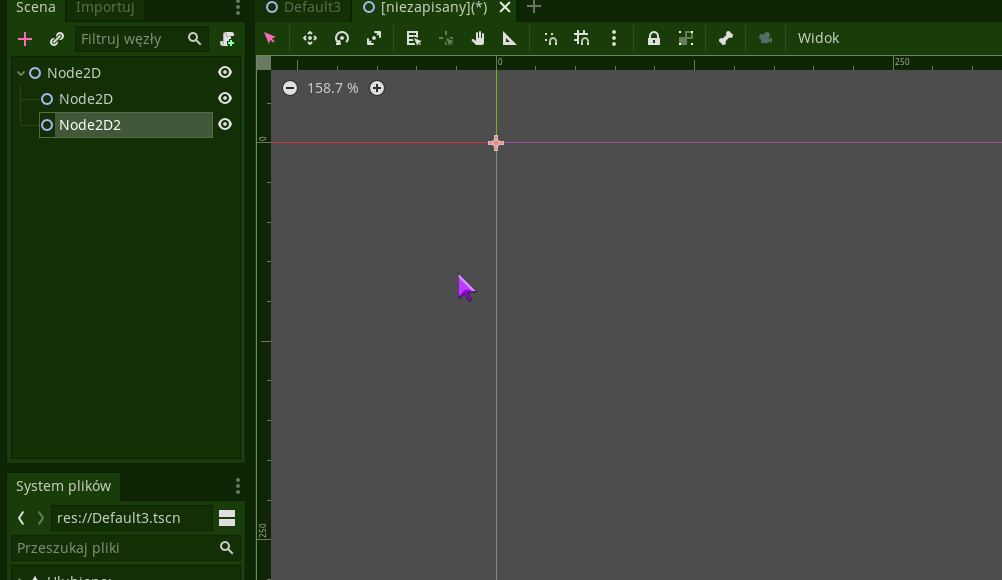Activate the Ruler mode tool
This screenshot has width=1002, height=580.
[509, 38]
